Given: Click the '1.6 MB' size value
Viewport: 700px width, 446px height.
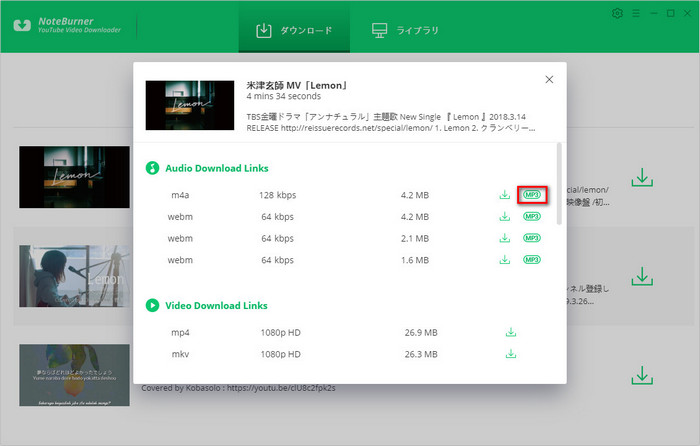Looking at the screenshot, I should [x=415, y=260].
